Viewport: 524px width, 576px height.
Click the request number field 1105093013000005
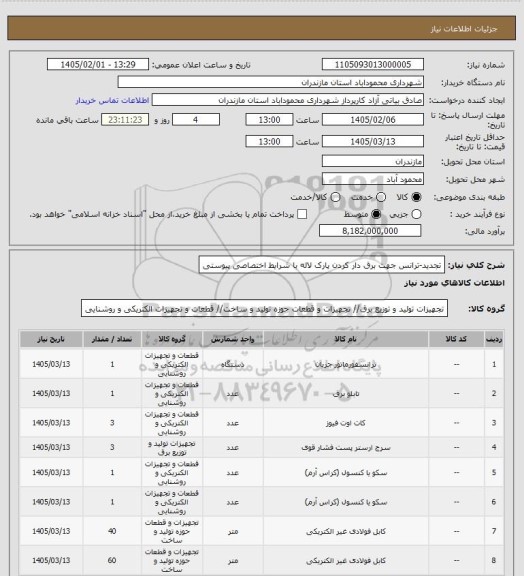coord(373,64)
